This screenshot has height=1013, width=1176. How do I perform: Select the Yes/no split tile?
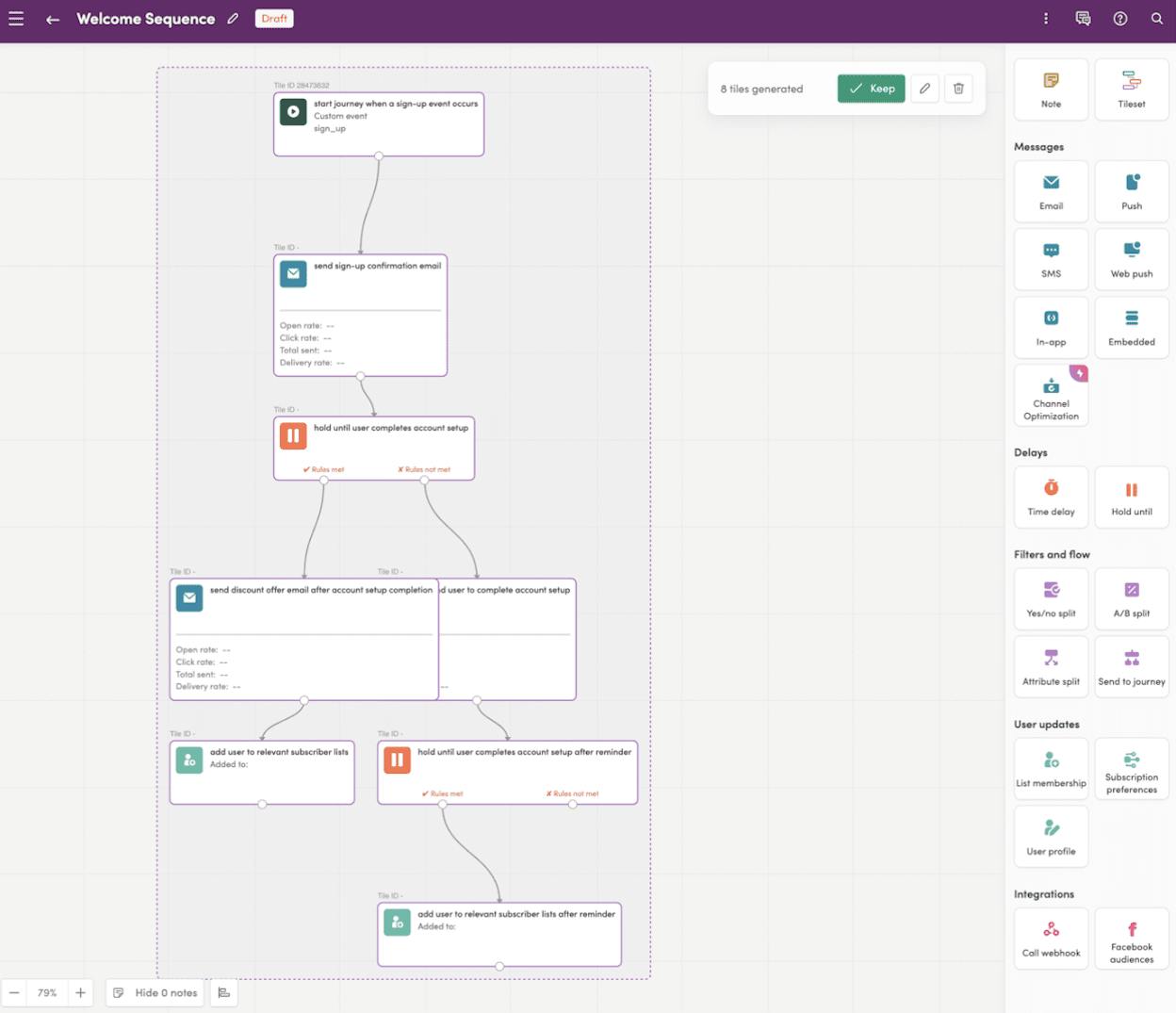click(x=1051, y=599)
